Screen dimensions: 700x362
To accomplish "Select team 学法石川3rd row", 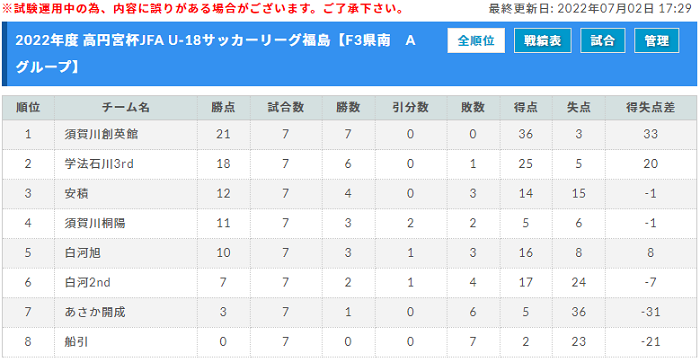I will pos(350,164).
